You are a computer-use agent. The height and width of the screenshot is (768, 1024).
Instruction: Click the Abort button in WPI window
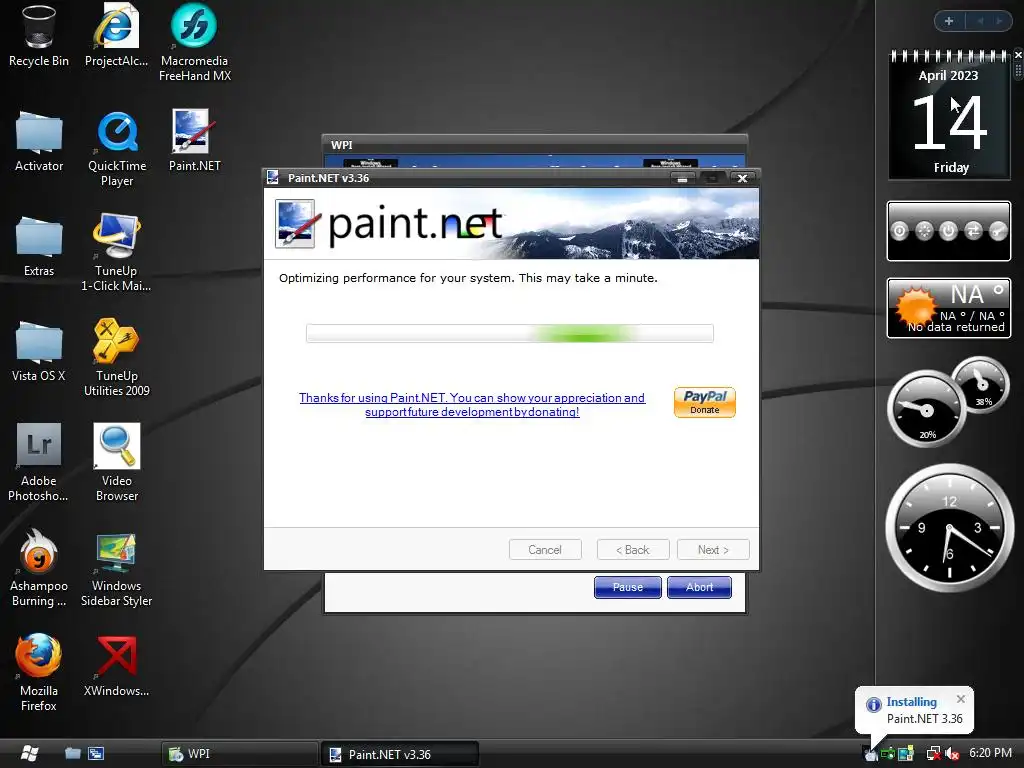point(699,587)
